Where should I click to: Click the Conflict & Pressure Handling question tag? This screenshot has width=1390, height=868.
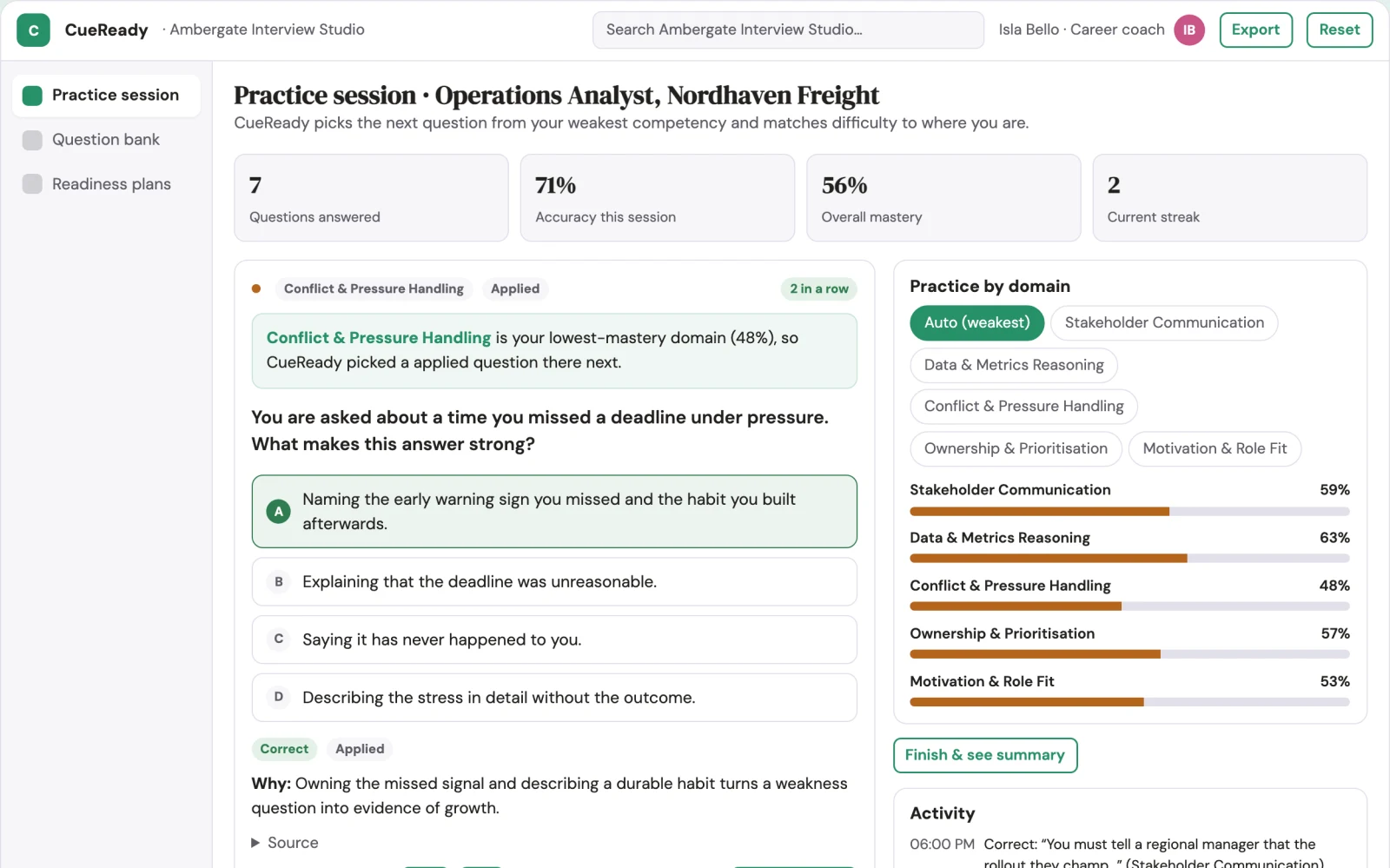tap(374, 289)
